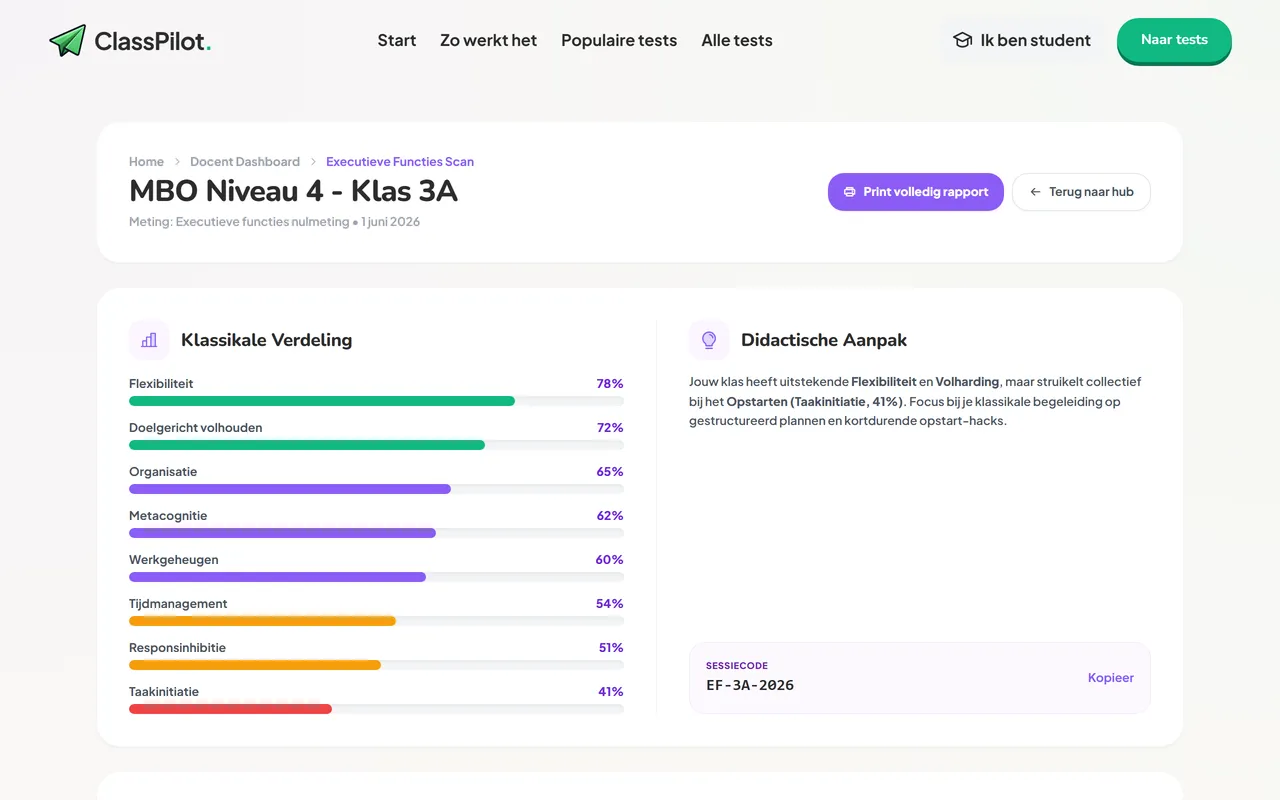Click the 72% Doelgericht volhouden value

[x=610, y=428]
